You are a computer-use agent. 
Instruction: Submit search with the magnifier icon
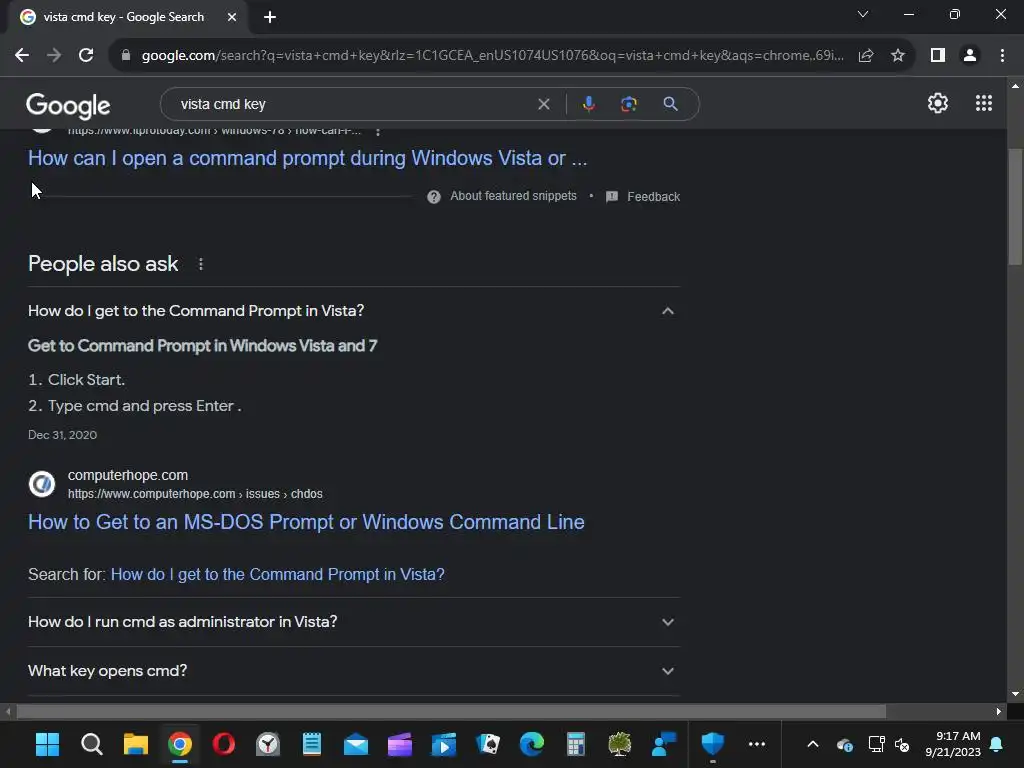pyautogui.click(x=670, y=104)
